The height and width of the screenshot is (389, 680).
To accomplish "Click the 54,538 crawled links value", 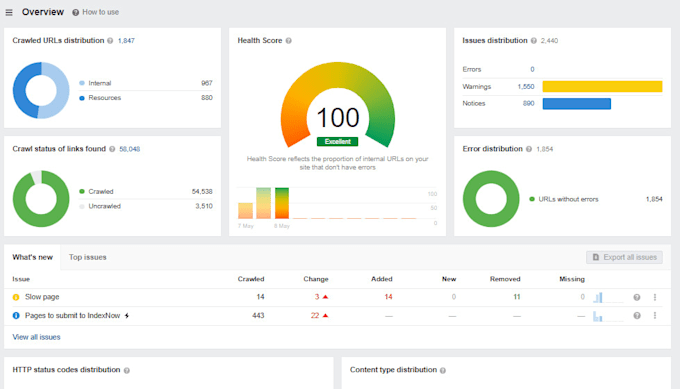I will 202,192.
